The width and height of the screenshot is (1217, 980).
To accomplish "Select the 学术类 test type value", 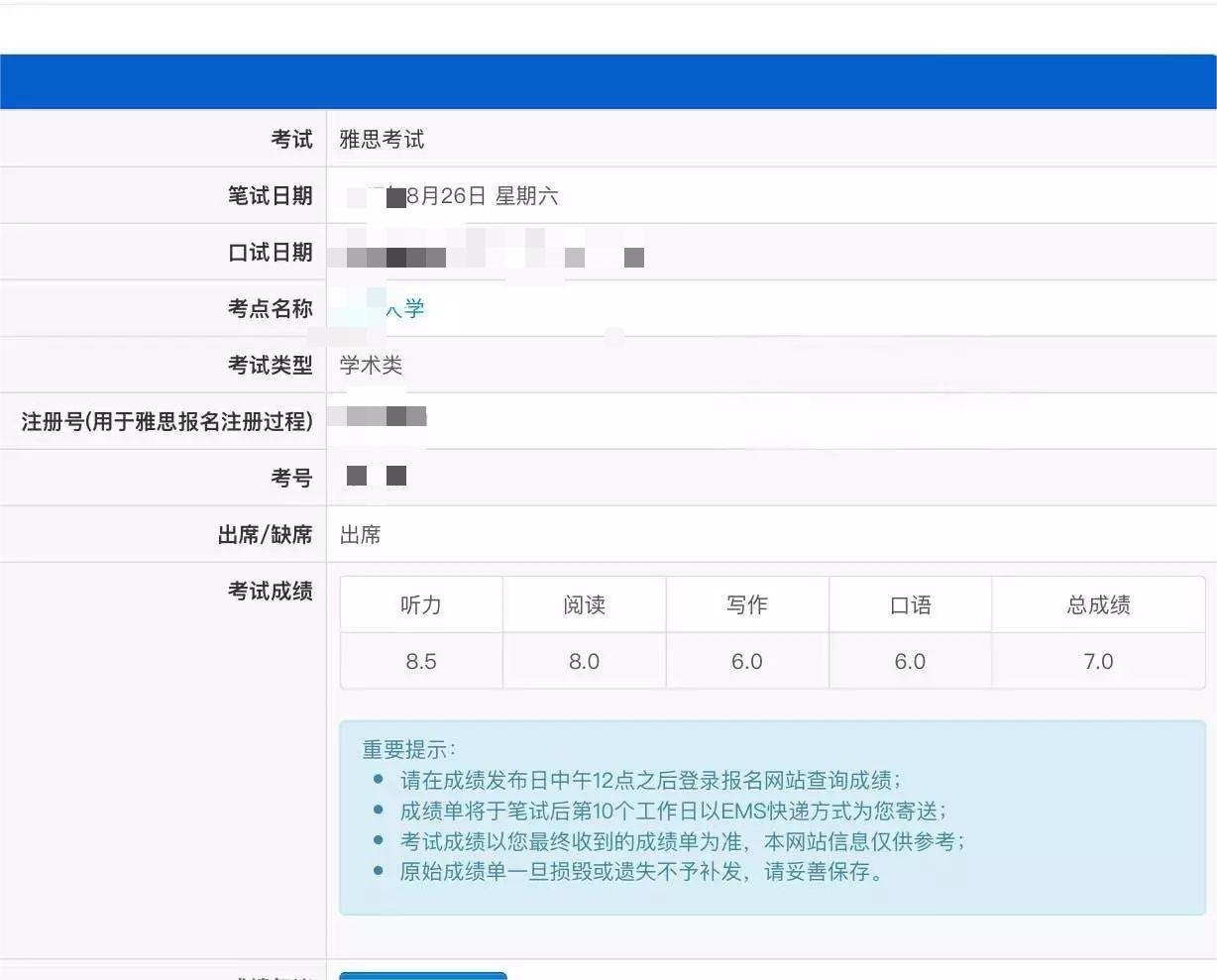I will coord(371,366).
